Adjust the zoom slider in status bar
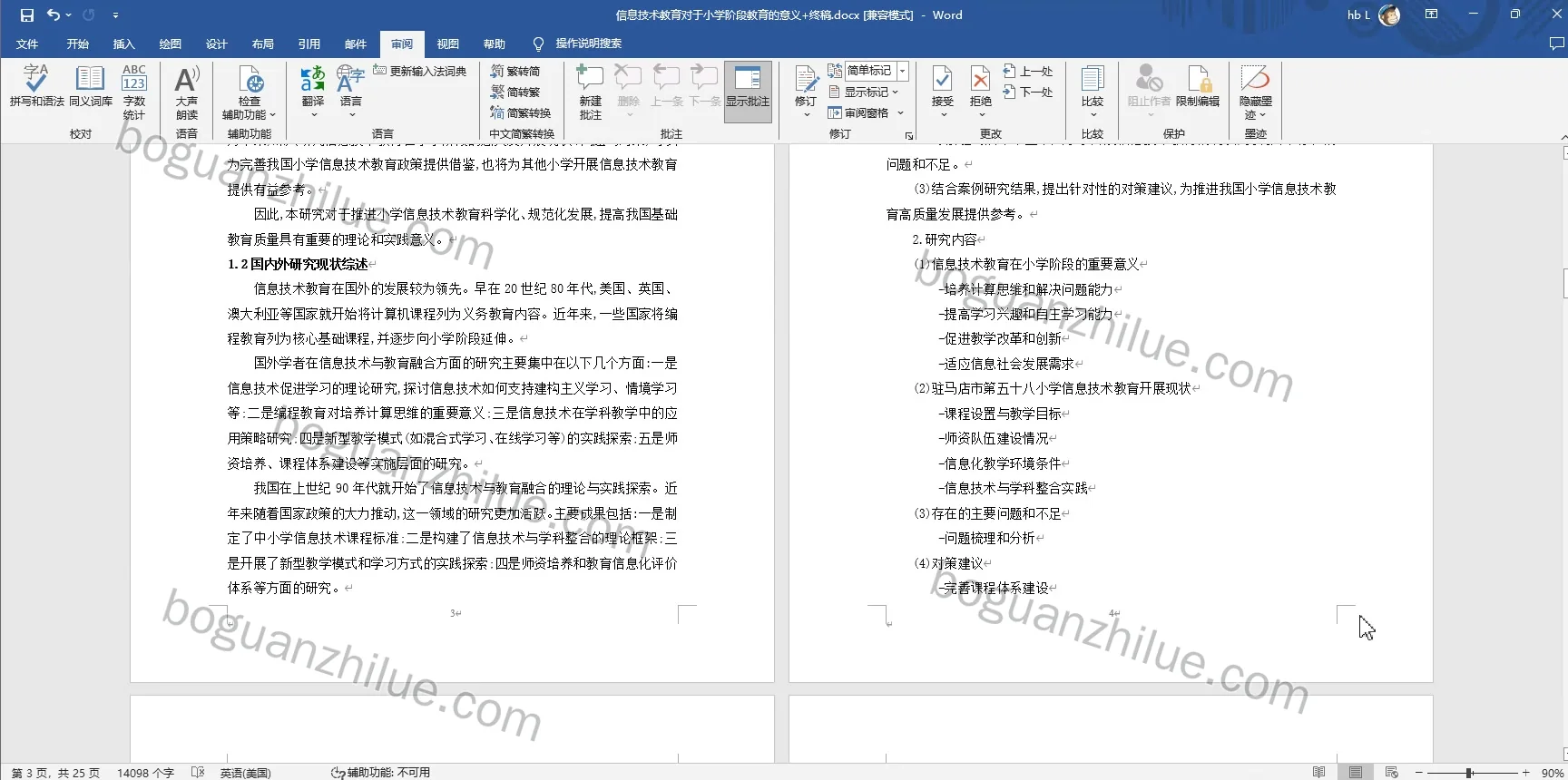 1468,773
